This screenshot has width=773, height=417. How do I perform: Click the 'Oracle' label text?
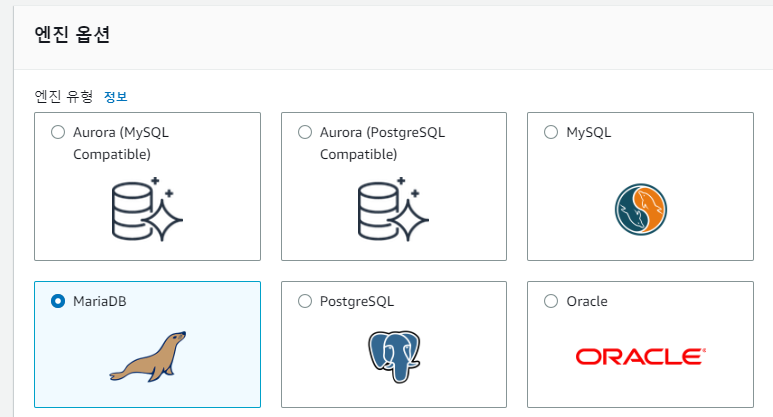587,301
